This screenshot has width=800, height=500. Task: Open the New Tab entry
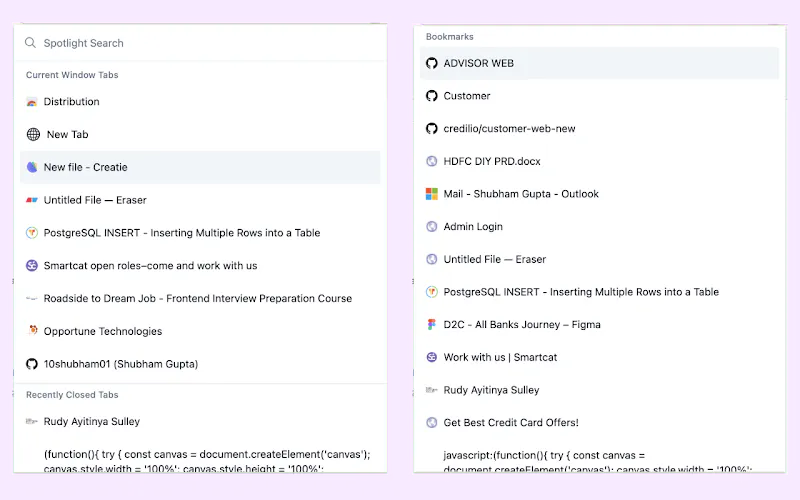200,134
